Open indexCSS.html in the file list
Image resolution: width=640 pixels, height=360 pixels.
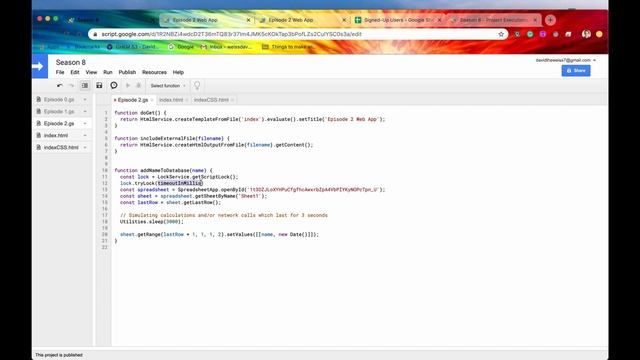click(x=61, y=147)
